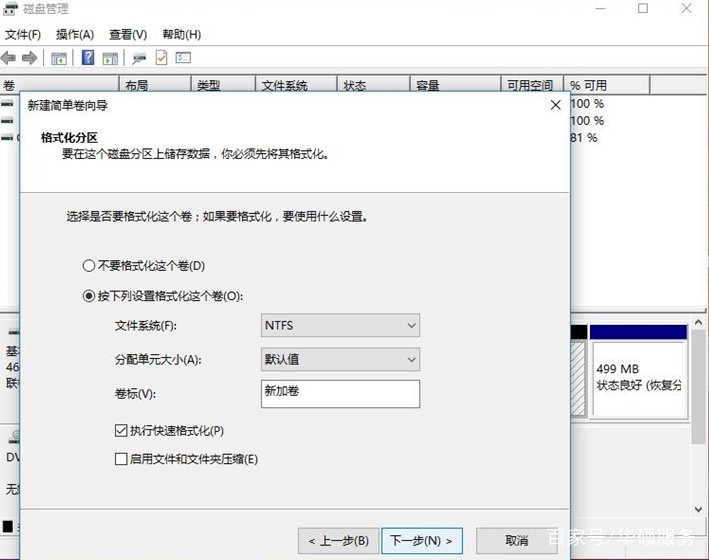Maximize the Disk Management window
This screenshot has width=709, height=560.
643,9
